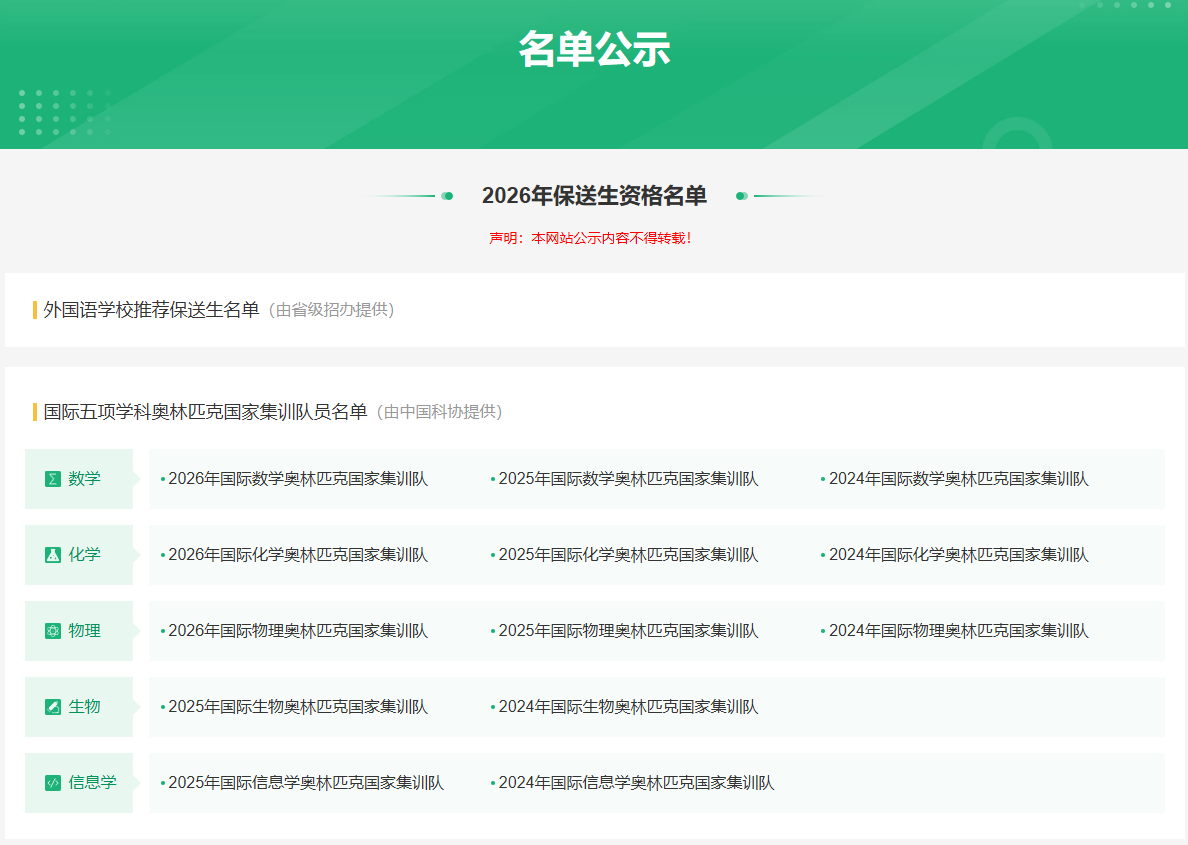This screenshot has width=1188, height=845.
Task: Click the 2026年保送生资格名单 title
Action: [x=594, y=196]
